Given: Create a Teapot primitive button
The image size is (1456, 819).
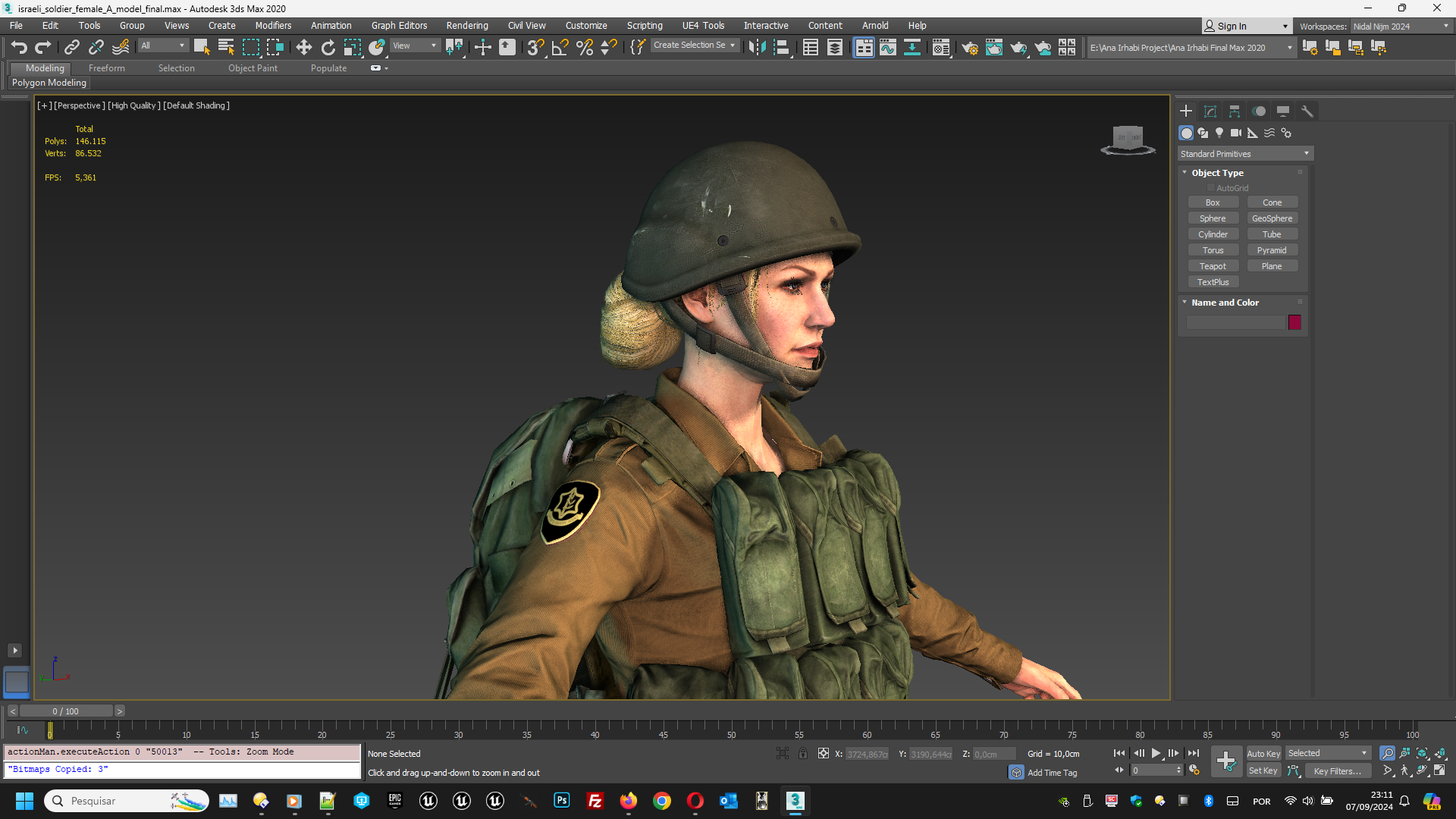Looking at the screenshot, I should pos(1213,266).
